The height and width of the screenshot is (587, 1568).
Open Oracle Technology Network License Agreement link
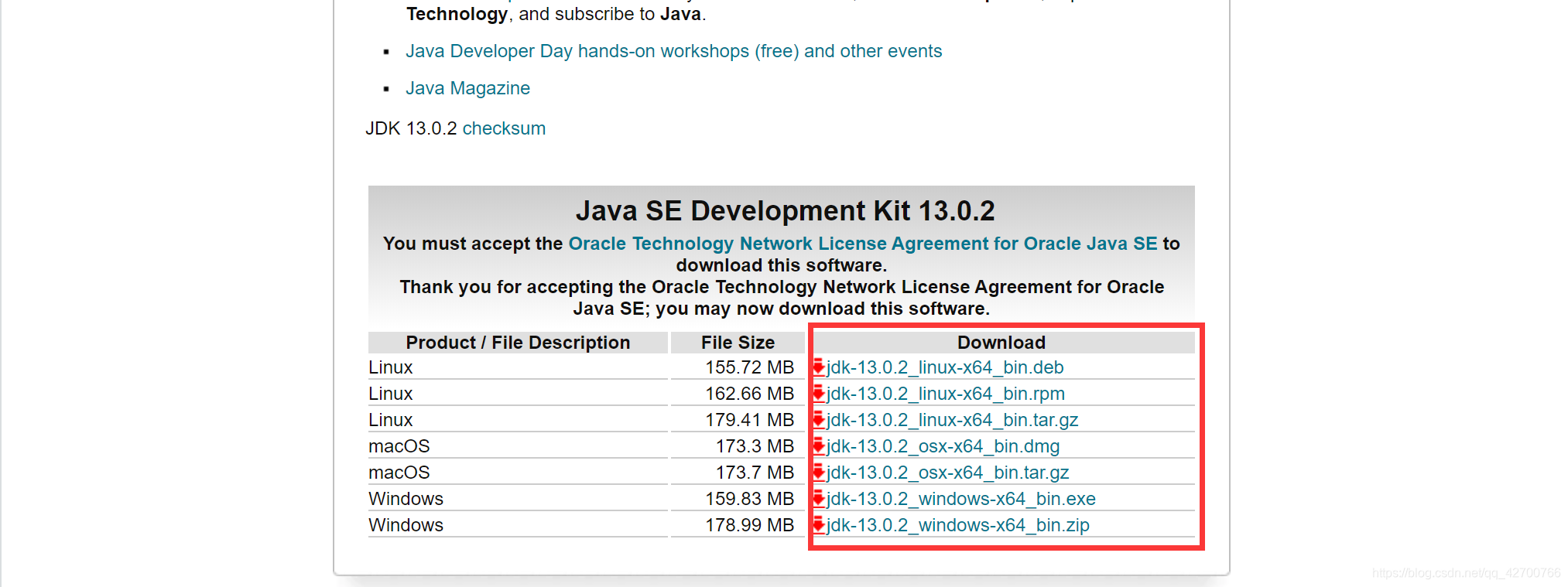click(x=863, y=244)
